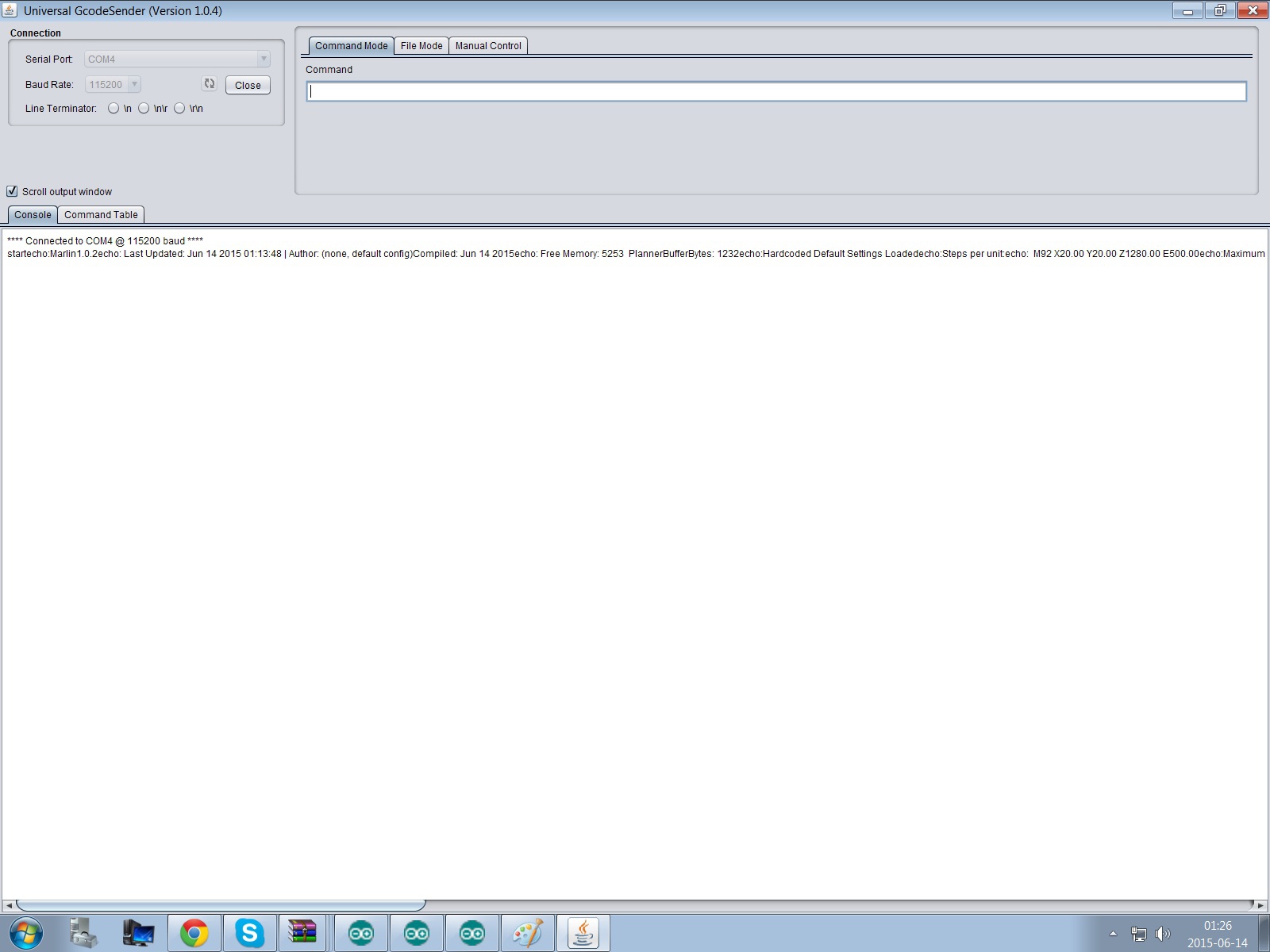Viewport: 1270px width, 952px height.
Task: Open Google Chrome from the taskbar
Action: (194, 933)
